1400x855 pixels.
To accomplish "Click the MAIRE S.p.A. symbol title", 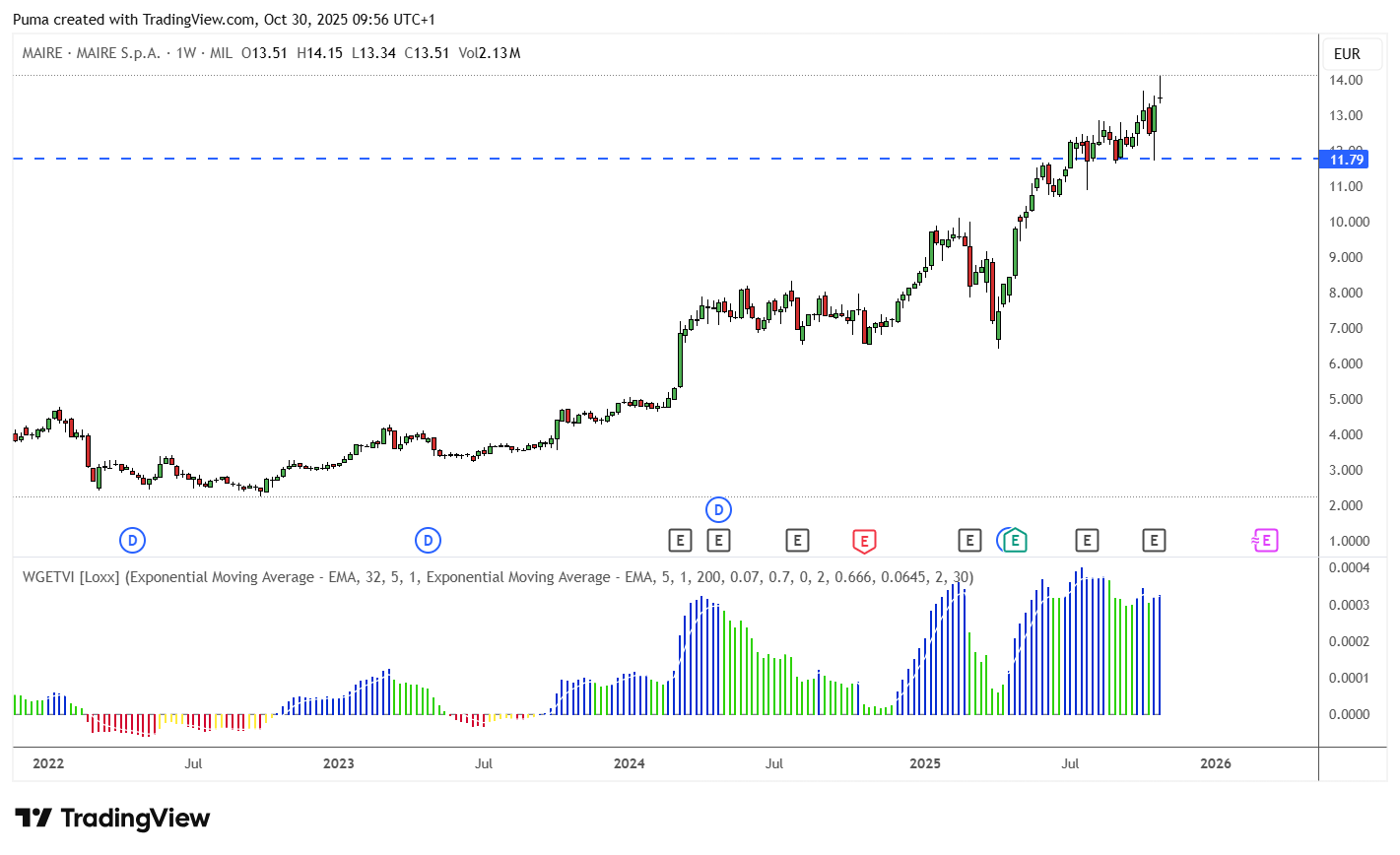I will pos(118,53).
